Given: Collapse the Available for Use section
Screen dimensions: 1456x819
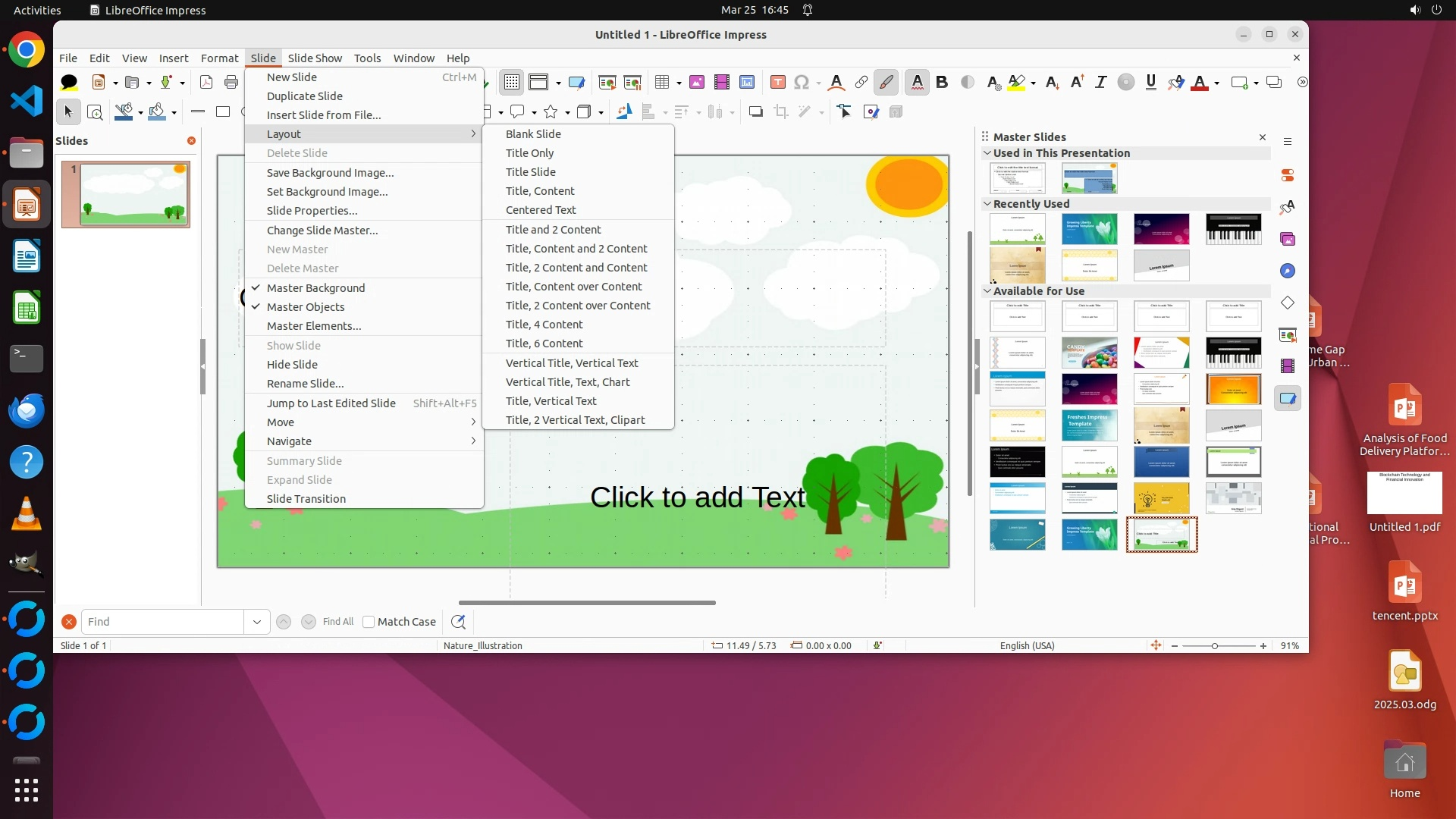Looking at the screenshot, I should [x=987, y=291].
